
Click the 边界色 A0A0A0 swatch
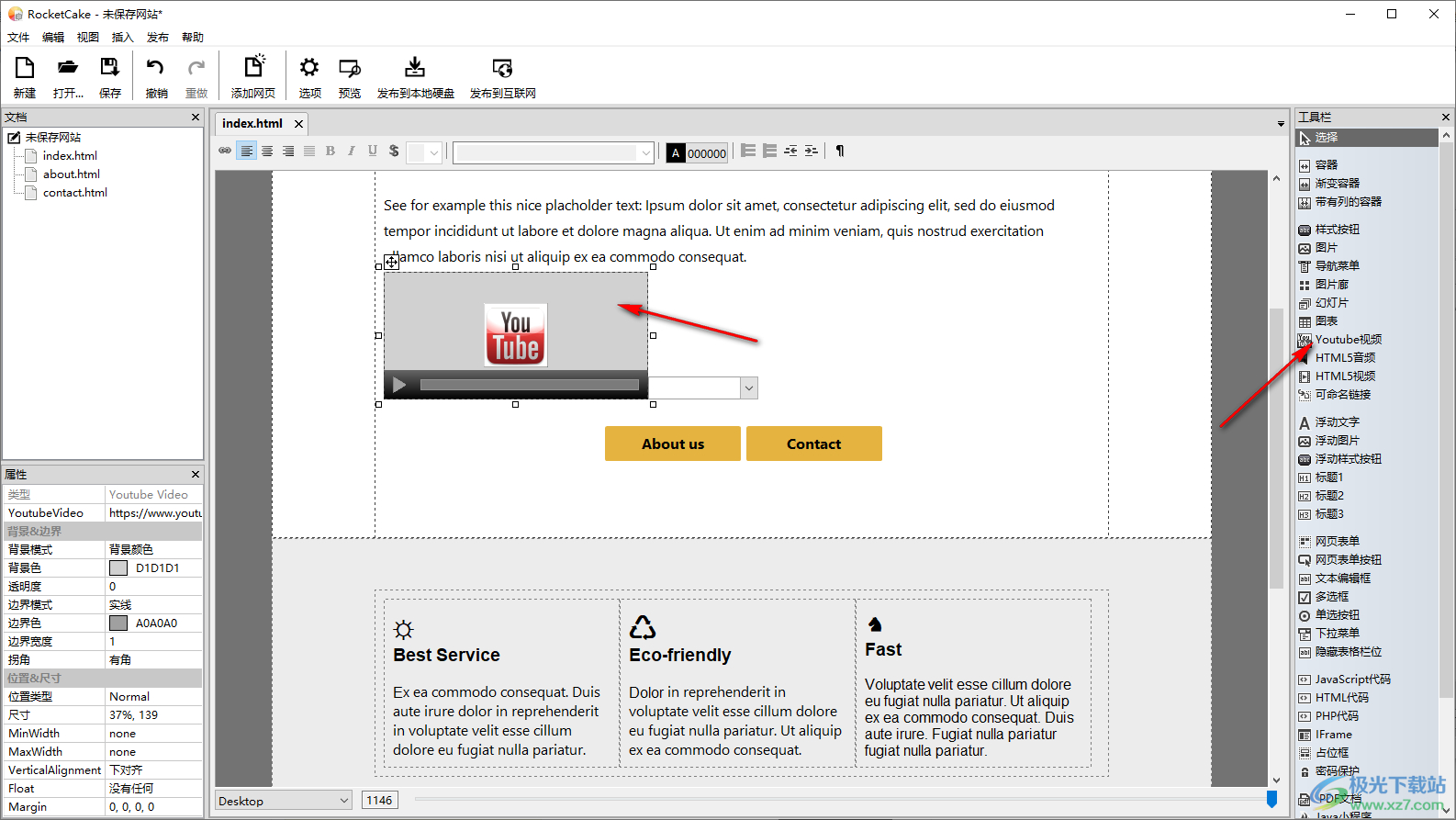tap(118, 623)
